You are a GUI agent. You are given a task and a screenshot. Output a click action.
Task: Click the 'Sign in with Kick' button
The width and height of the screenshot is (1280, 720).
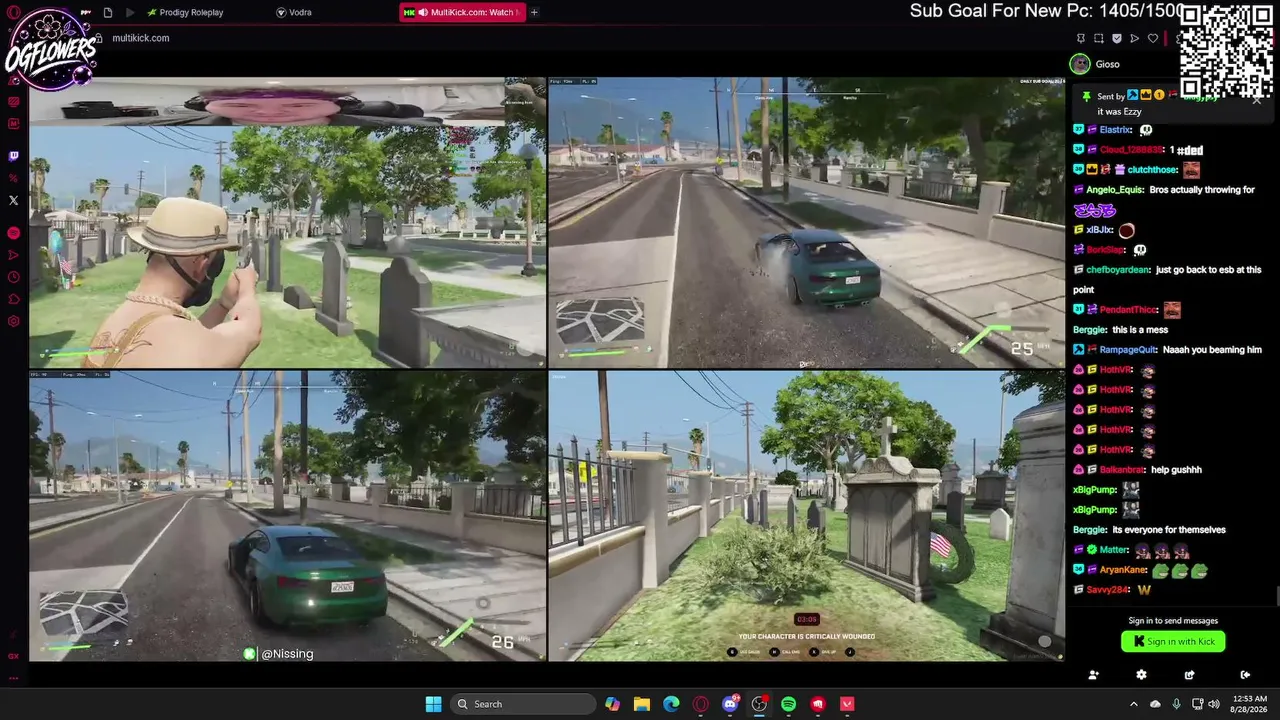[x=1173, y=642]
